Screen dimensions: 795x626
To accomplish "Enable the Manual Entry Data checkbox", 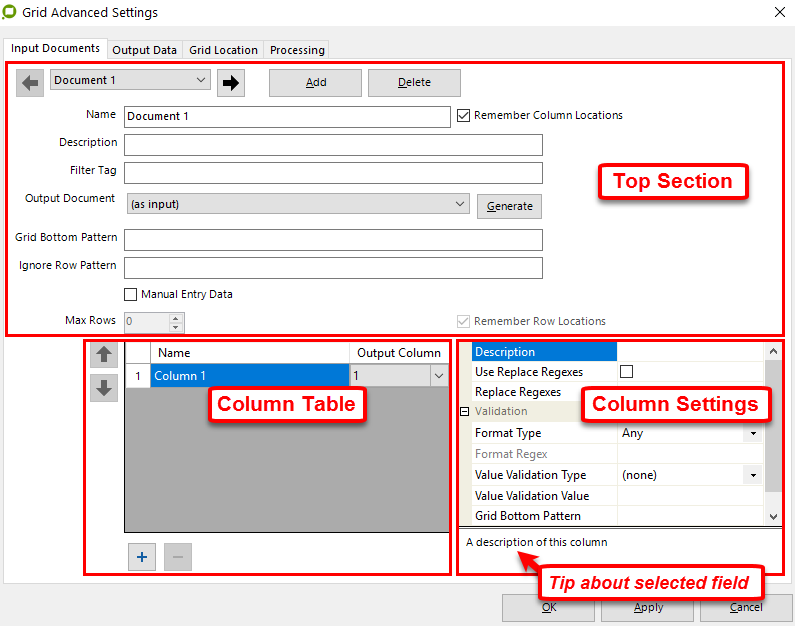I will pos(131,295).
